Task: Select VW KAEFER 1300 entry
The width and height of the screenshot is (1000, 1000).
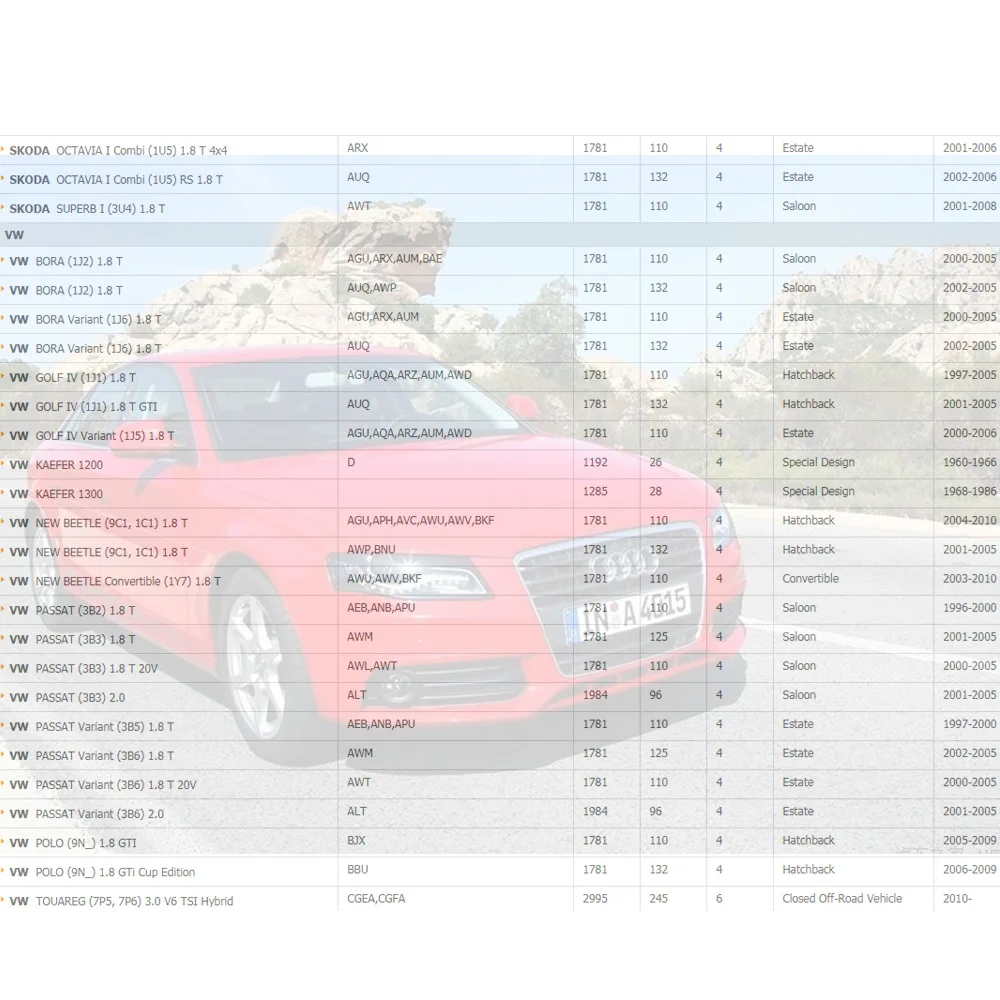Action: point(56,494)
